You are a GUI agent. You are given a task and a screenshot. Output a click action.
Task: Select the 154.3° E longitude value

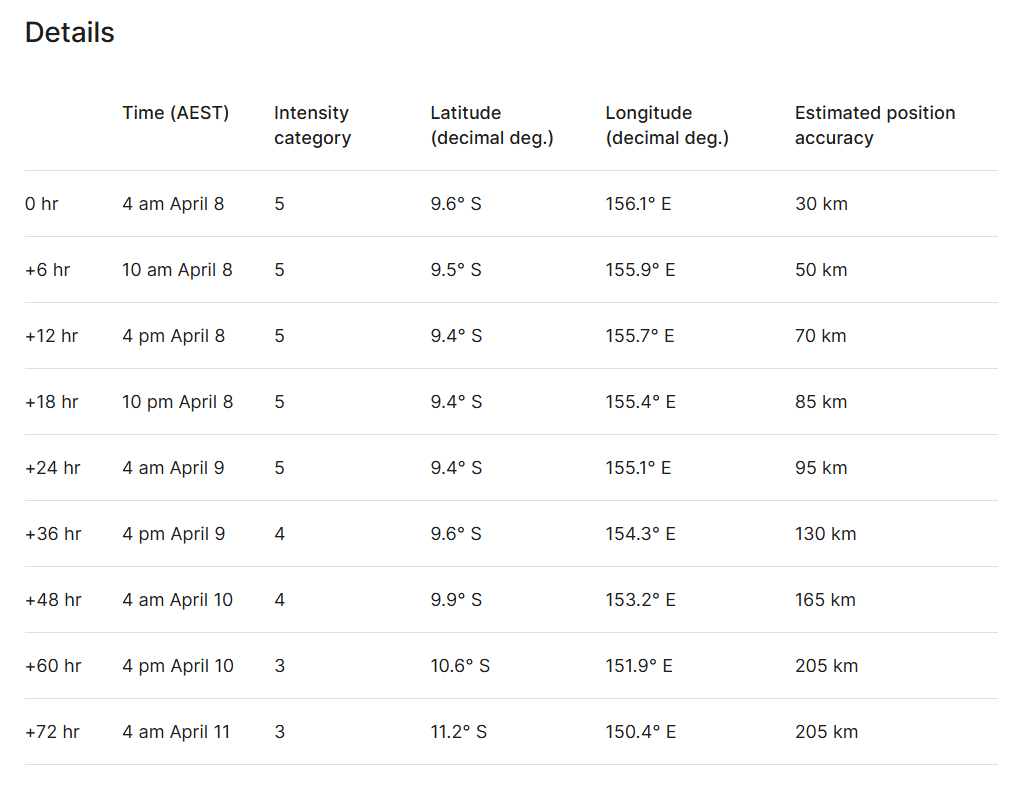point(640,534)
